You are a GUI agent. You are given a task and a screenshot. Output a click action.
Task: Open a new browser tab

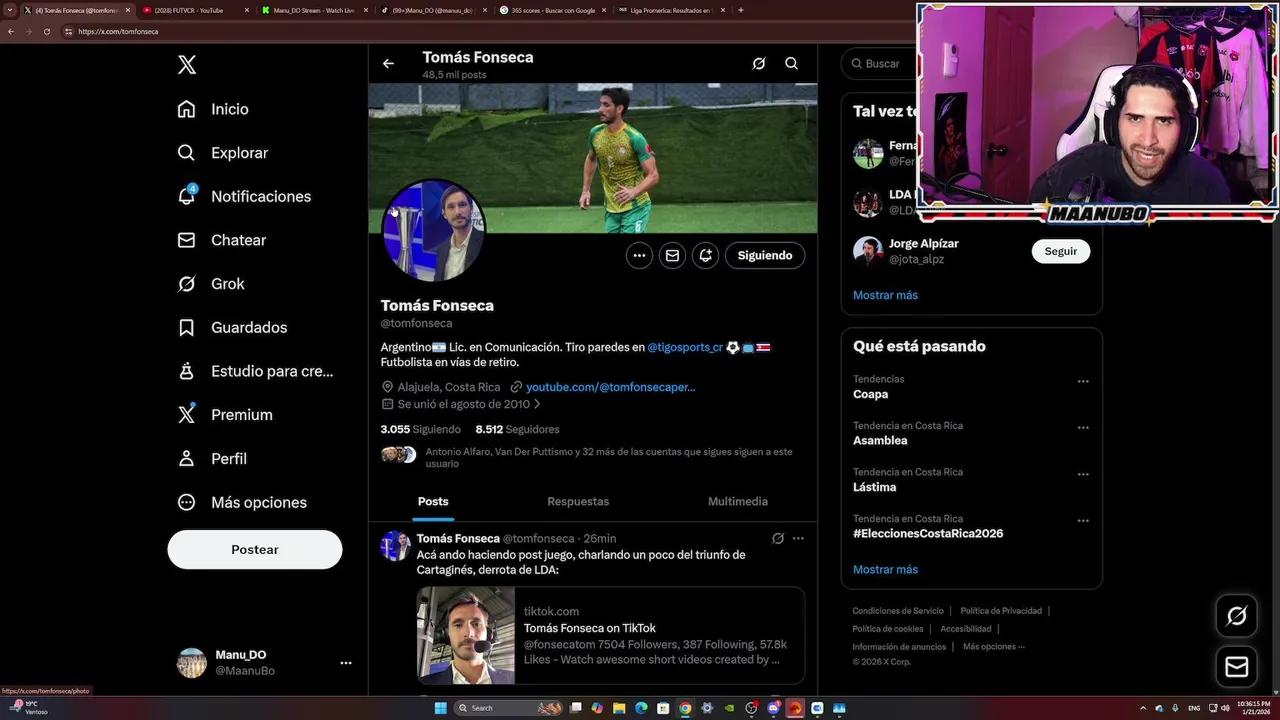[x=740, y=10]
